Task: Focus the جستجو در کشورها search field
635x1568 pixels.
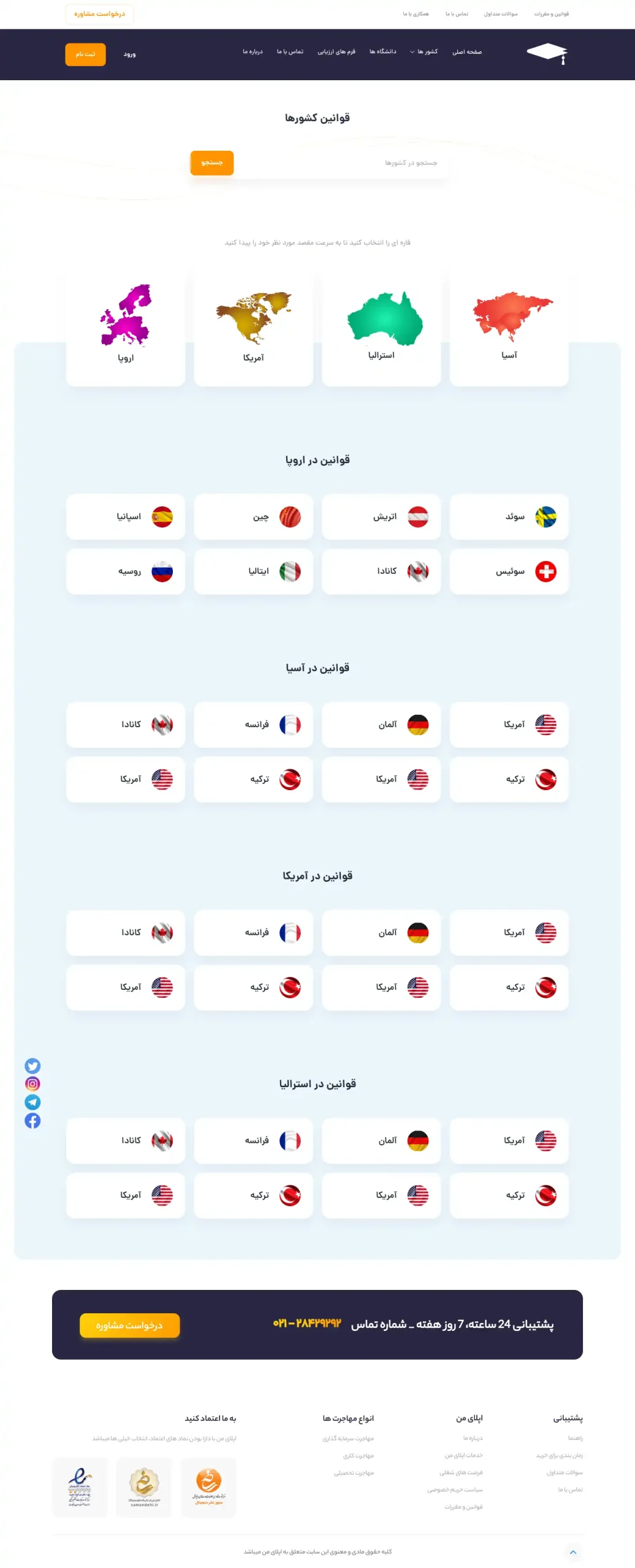Action: [341, 163]
